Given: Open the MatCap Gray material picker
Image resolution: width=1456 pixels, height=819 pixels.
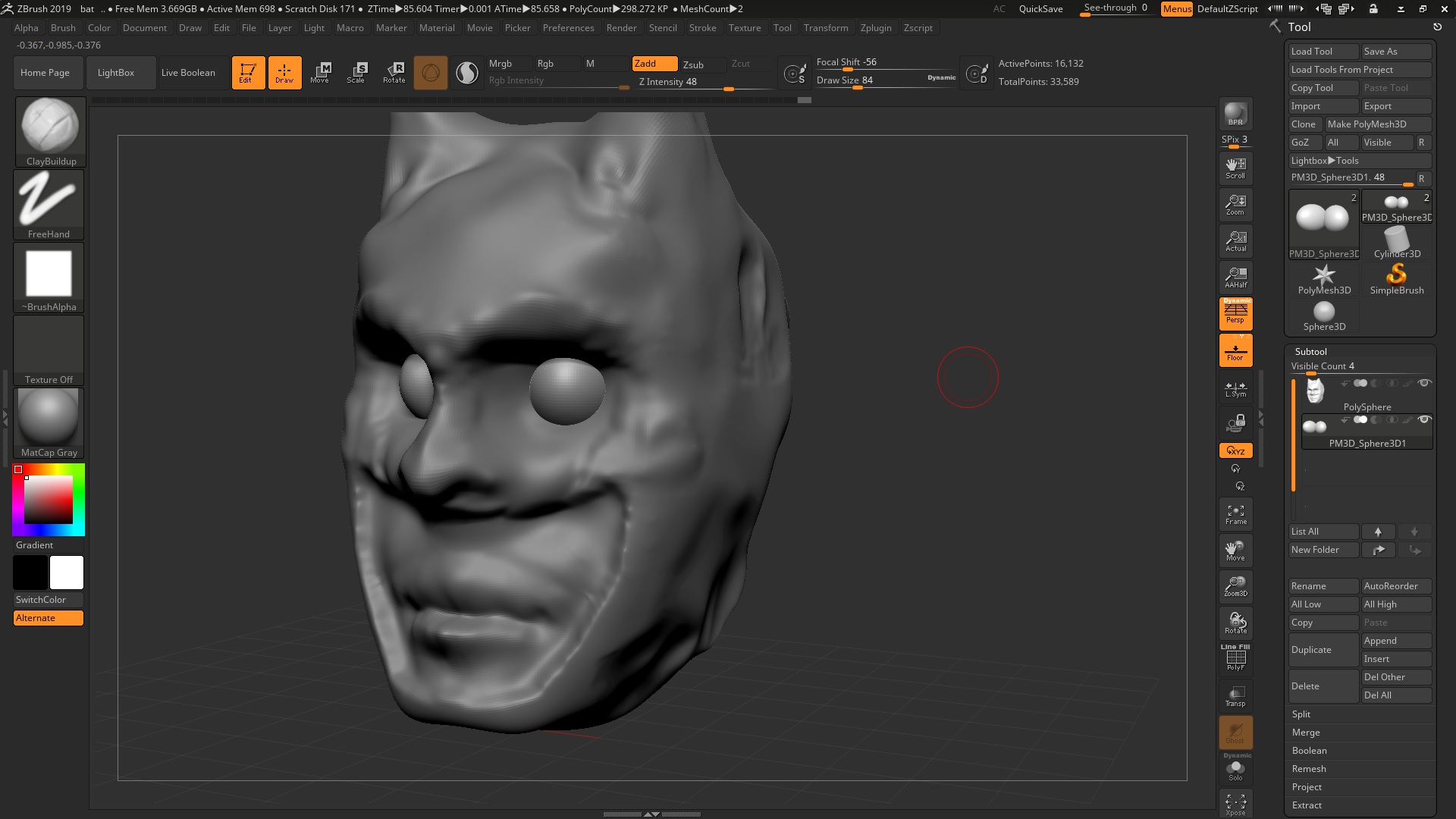Looking at the screenshot, I should point(49,423).
